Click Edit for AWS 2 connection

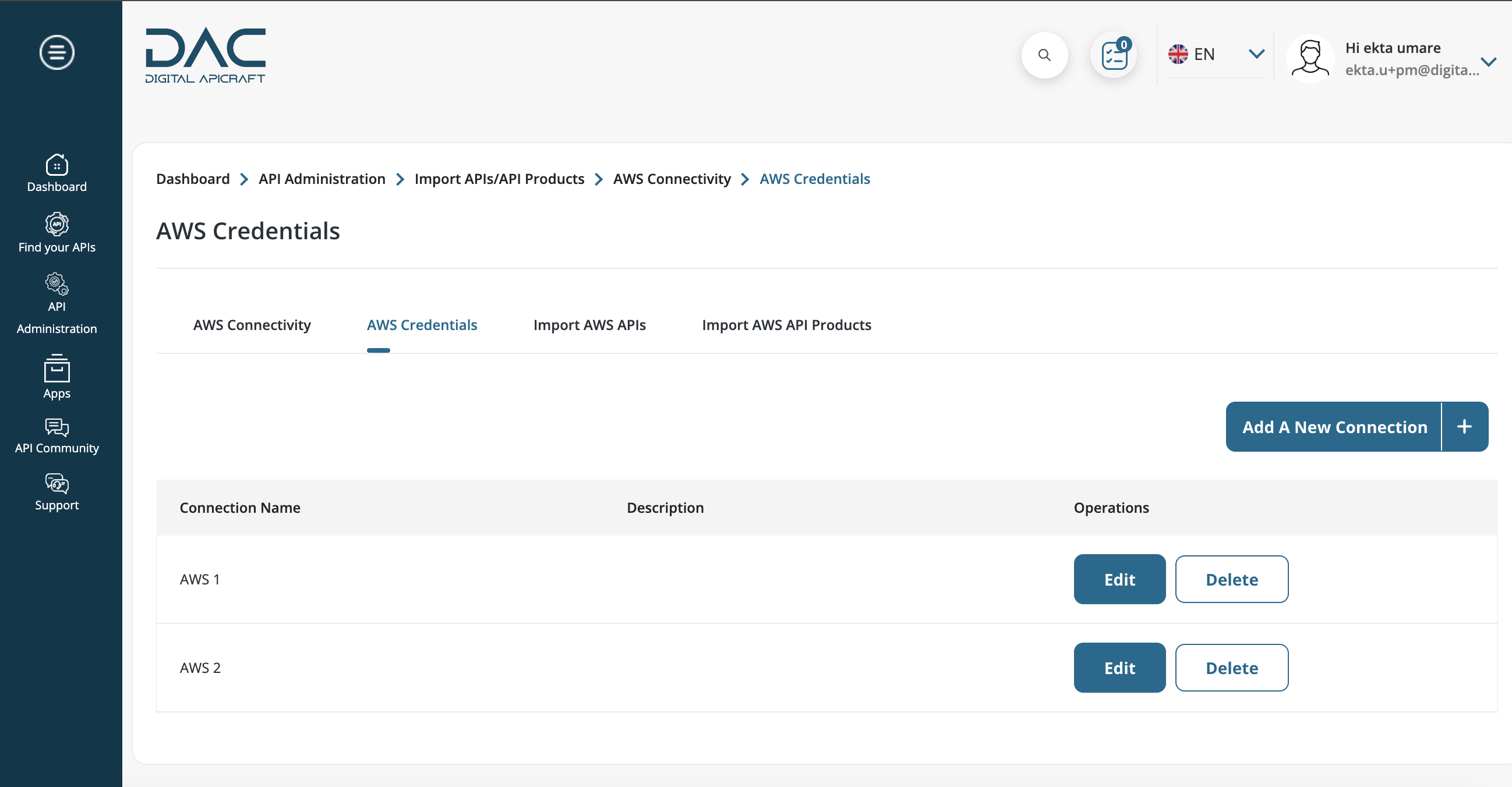coord(1120,667)
